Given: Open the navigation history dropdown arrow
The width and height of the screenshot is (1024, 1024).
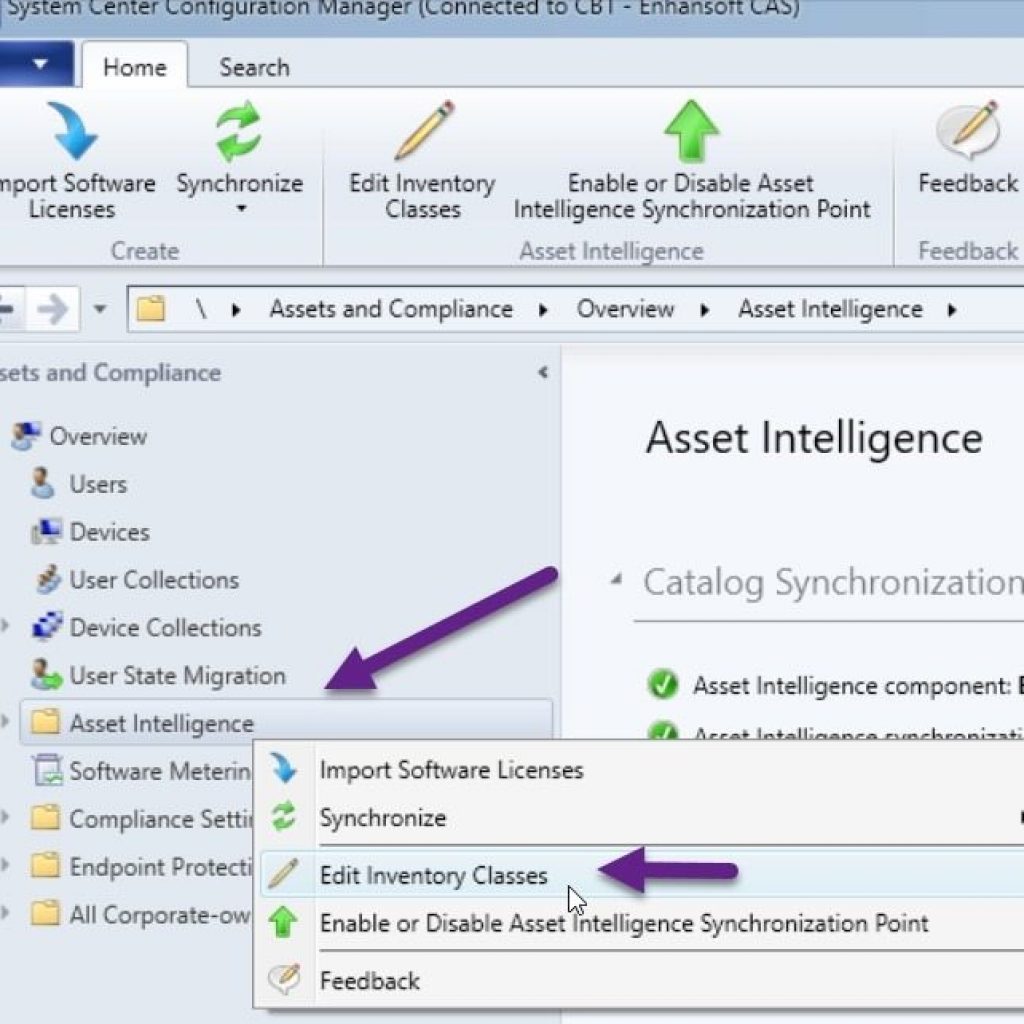Looking at the screenshot, I should coord(100,308).
